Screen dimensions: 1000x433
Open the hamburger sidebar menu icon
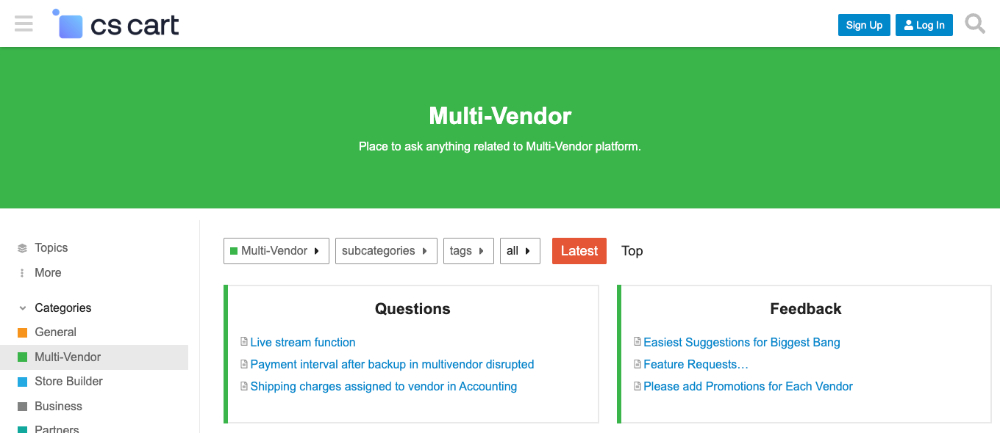tap(24, 24)
